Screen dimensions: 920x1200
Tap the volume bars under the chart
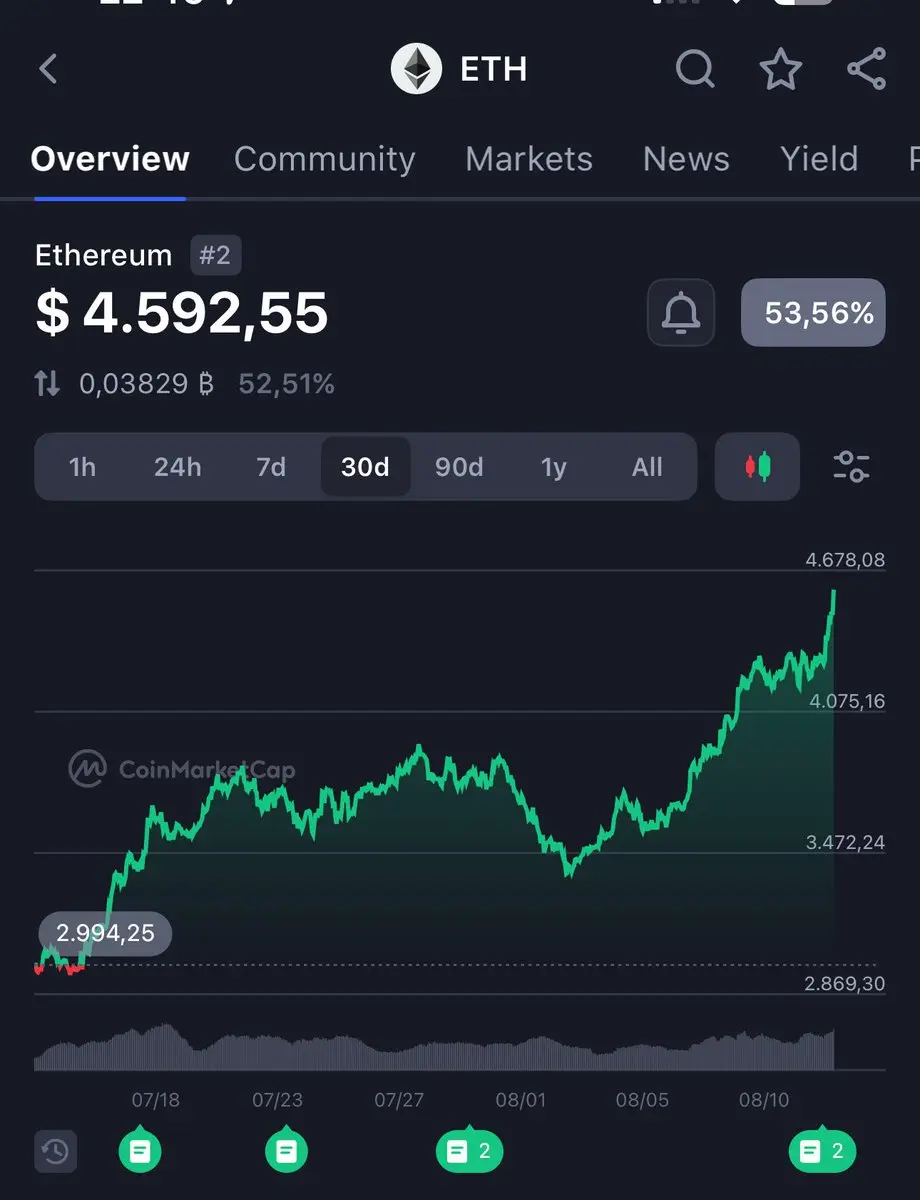pos(434,1048)
